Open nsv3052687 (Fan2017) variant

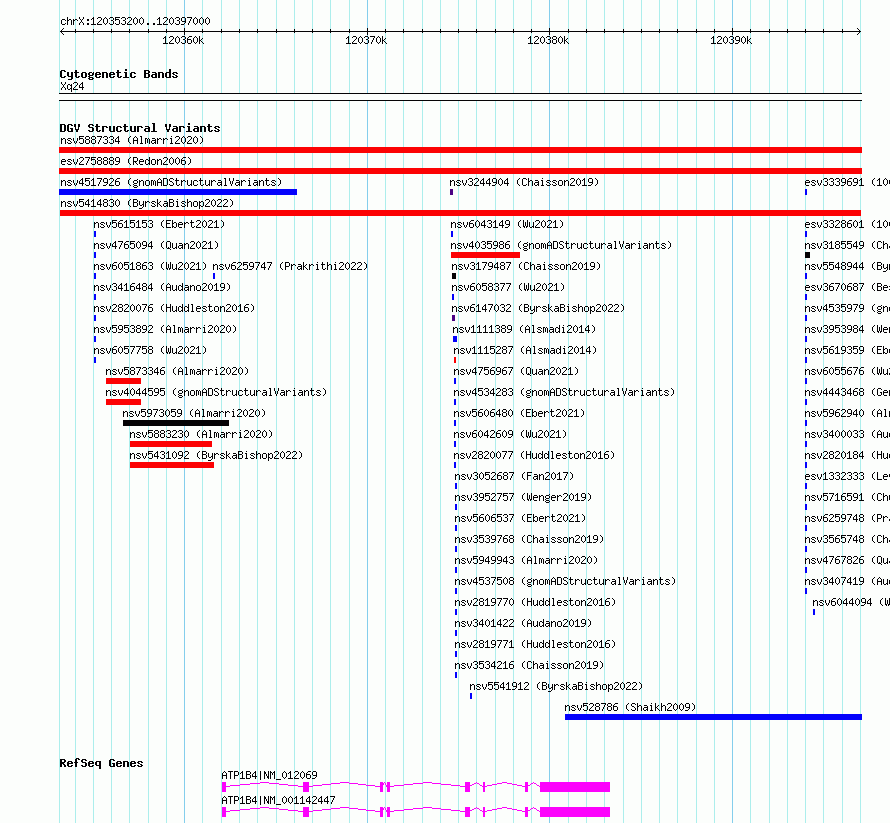515,476
